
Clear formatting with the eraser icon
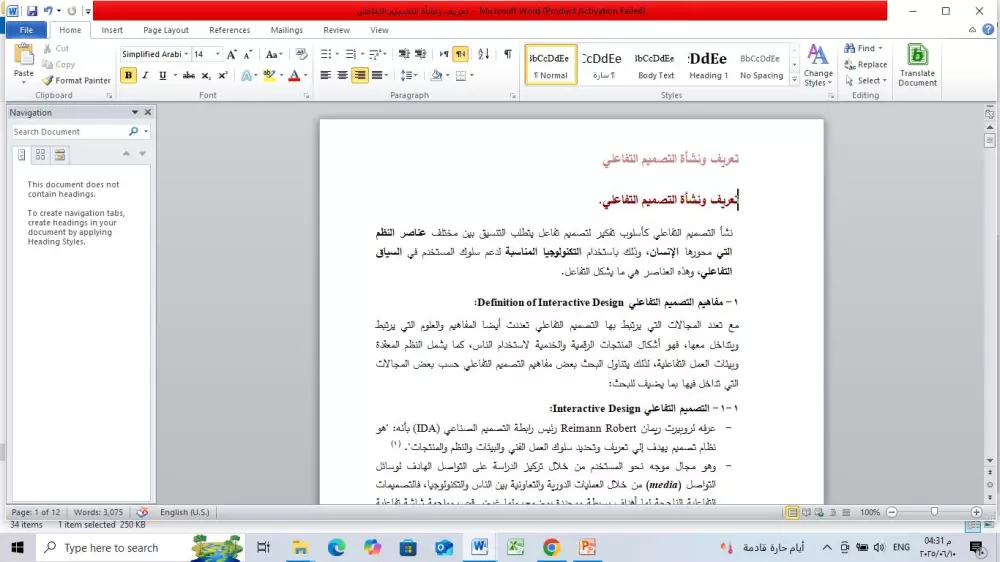coord(301,54)
